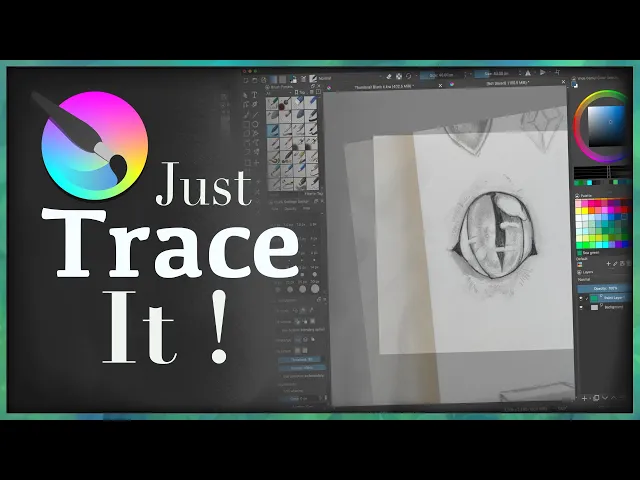The width and height of the screenshot is (640, 480).
Task: Add a new color to the palette
Action: click(609, 264)
